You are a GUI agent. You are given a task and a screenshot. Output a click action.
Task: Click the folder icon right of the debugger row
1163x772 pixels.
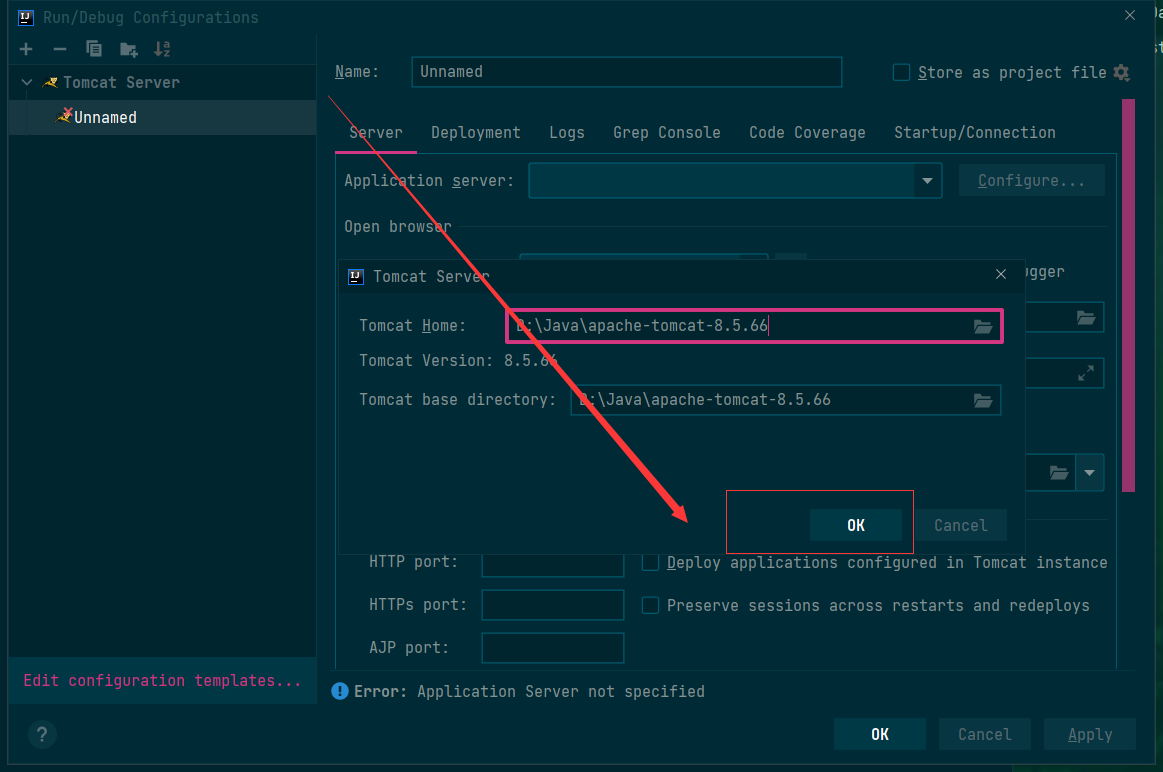click(1086, 317)
